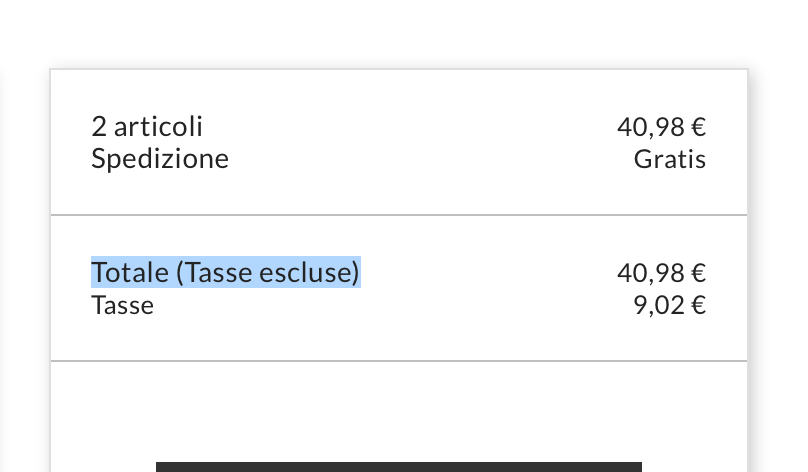Click the 9,02 € tax amount
Image resolution: width=808 pixels, height=472 pixels.
click(669, 305)
